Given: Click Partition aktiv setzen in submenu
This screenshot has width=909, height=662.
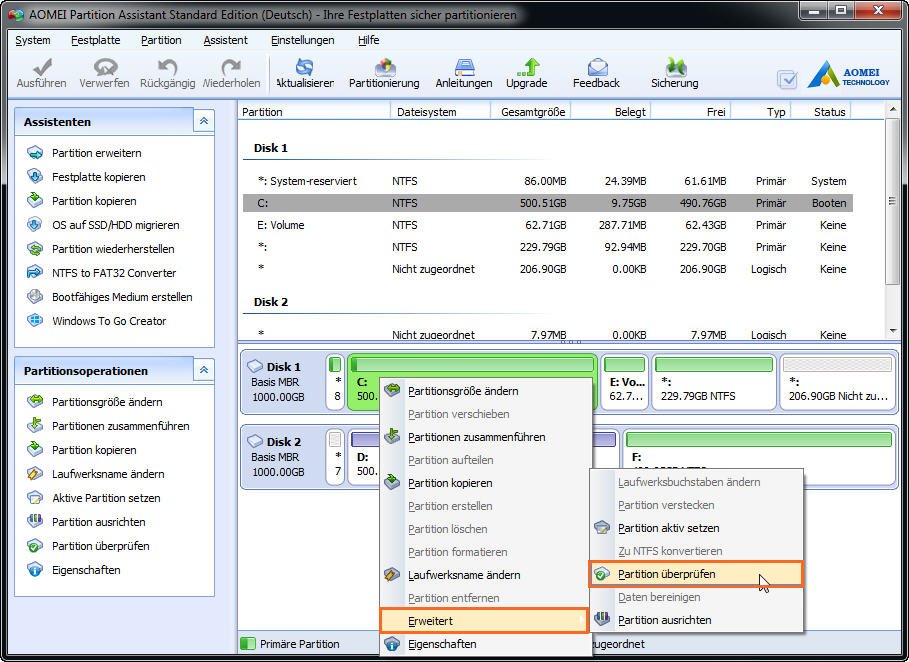Looking at the screenshot, I should (x=668, y=528).
